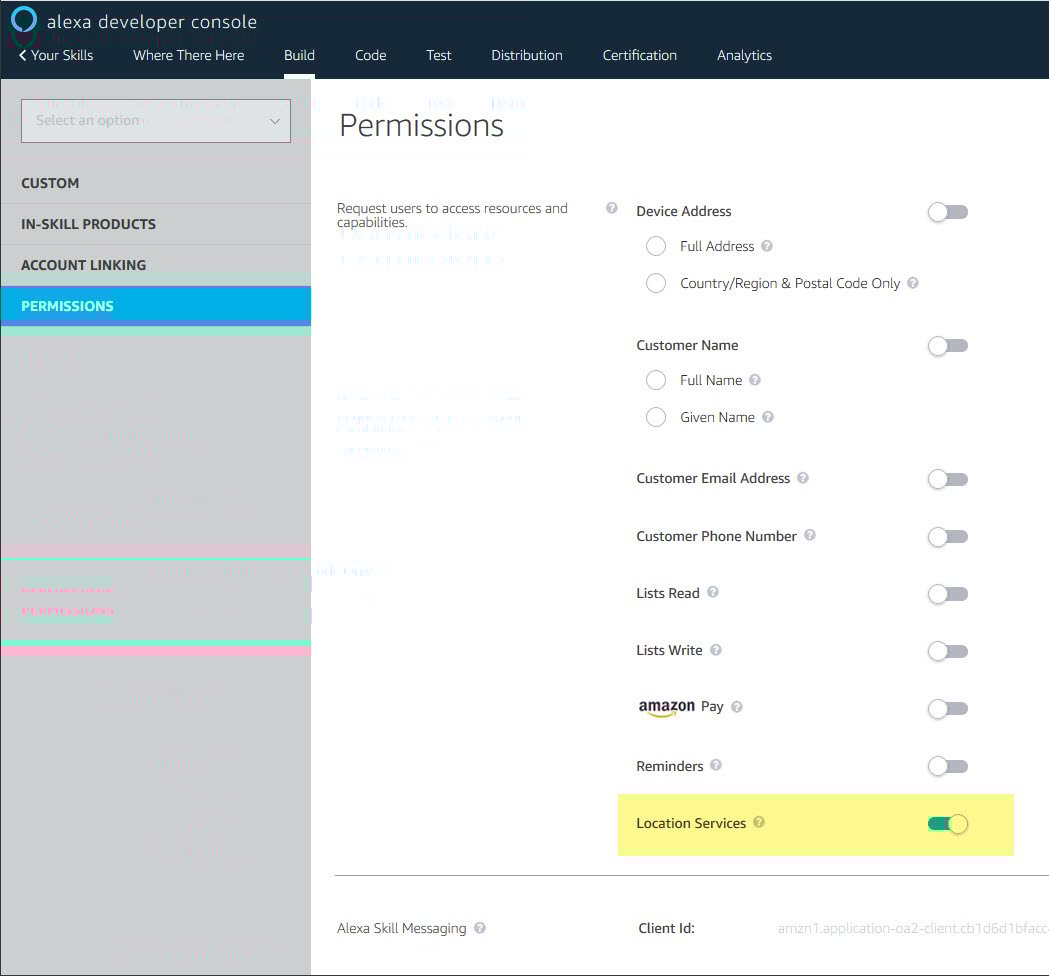The width and height of the screenshot is (1049, 976).
Task: Open Account Linking in the sidebar
Action: 83,265
